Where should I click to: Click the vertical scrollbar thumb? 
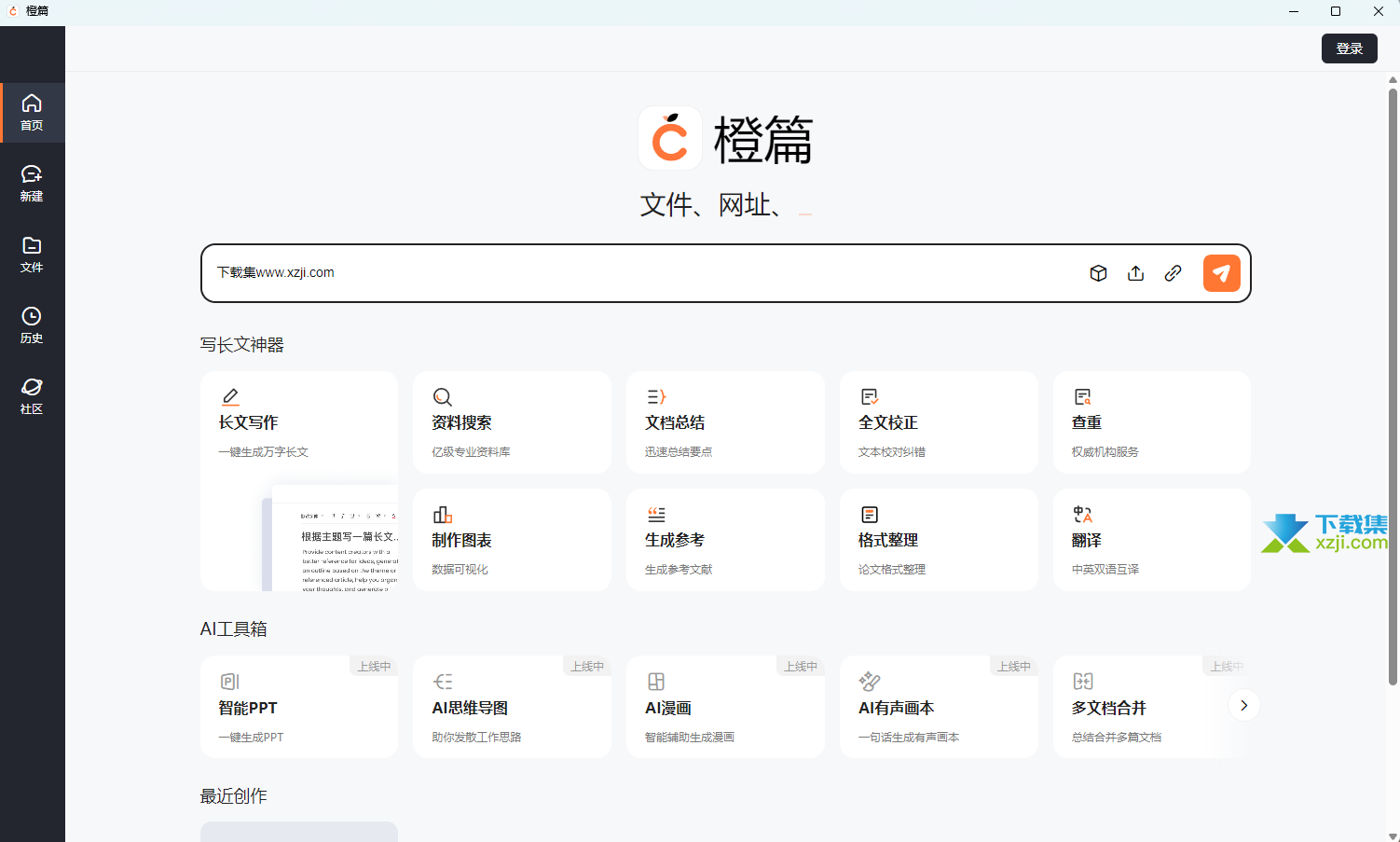(x=1393, y=387)
